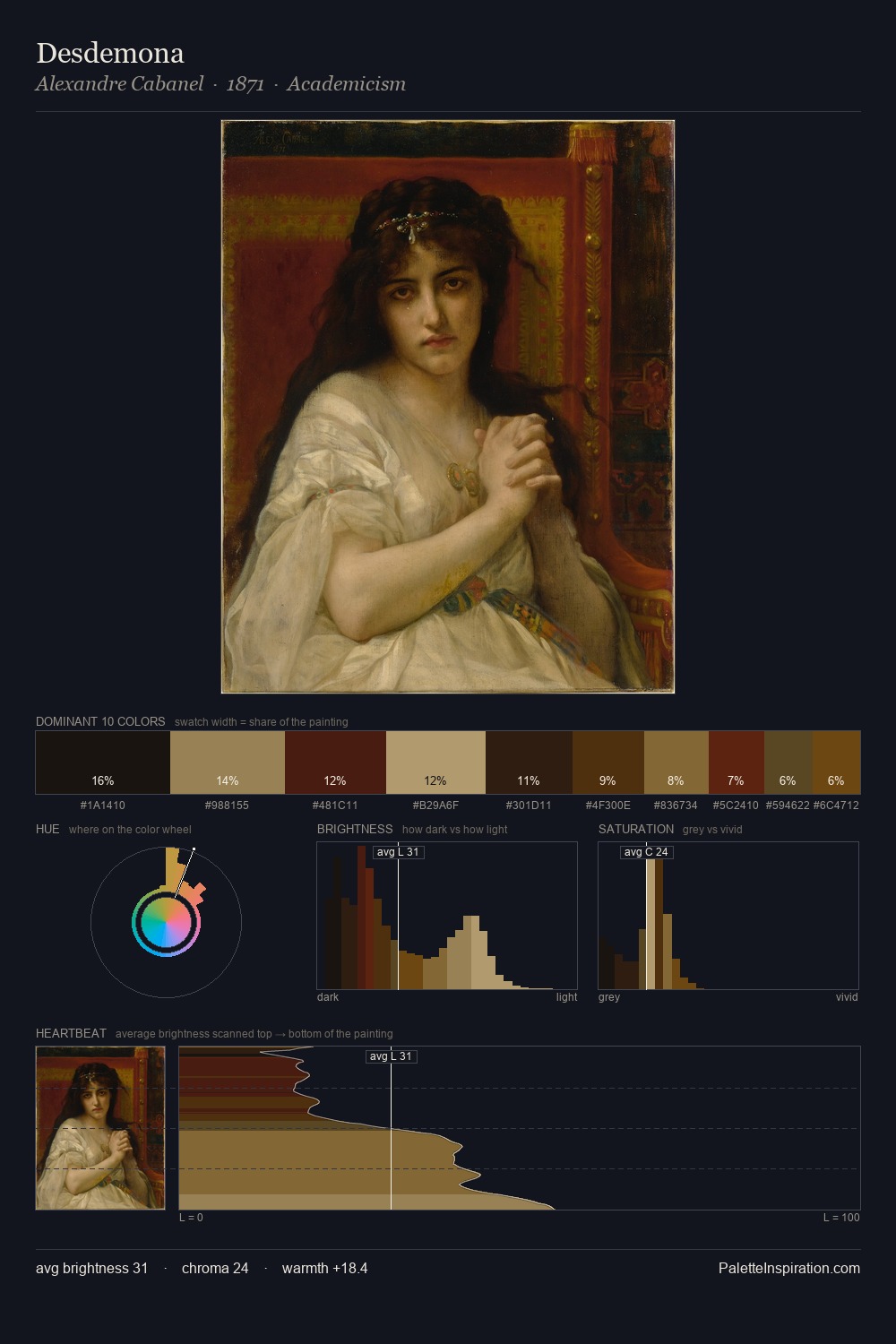Select the #988155 swatch showing 14%

coord(228,762)
